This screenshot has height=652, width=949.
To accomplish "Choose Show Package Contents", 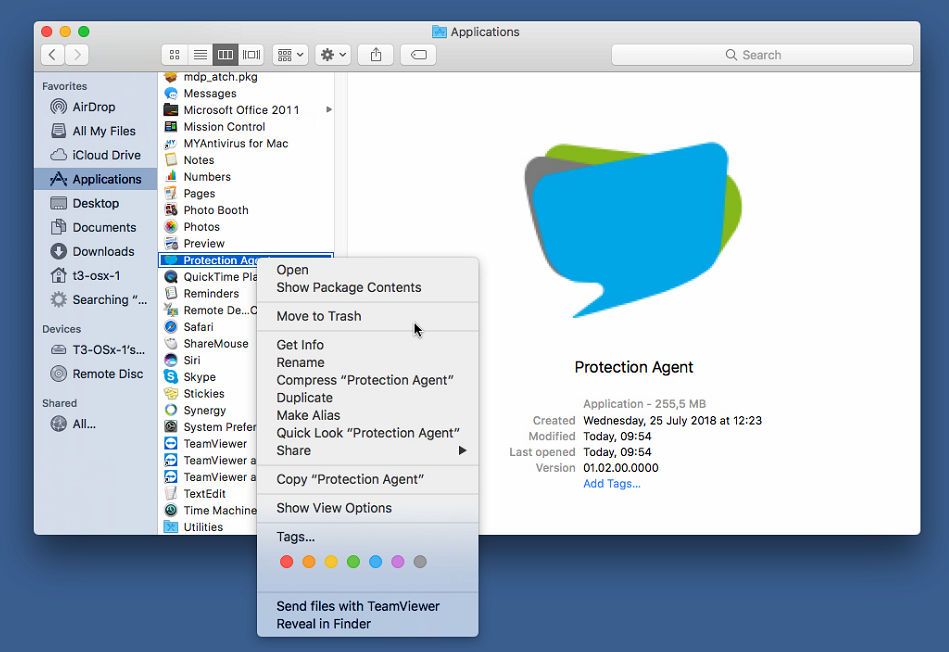I will (x=367, y=288).
